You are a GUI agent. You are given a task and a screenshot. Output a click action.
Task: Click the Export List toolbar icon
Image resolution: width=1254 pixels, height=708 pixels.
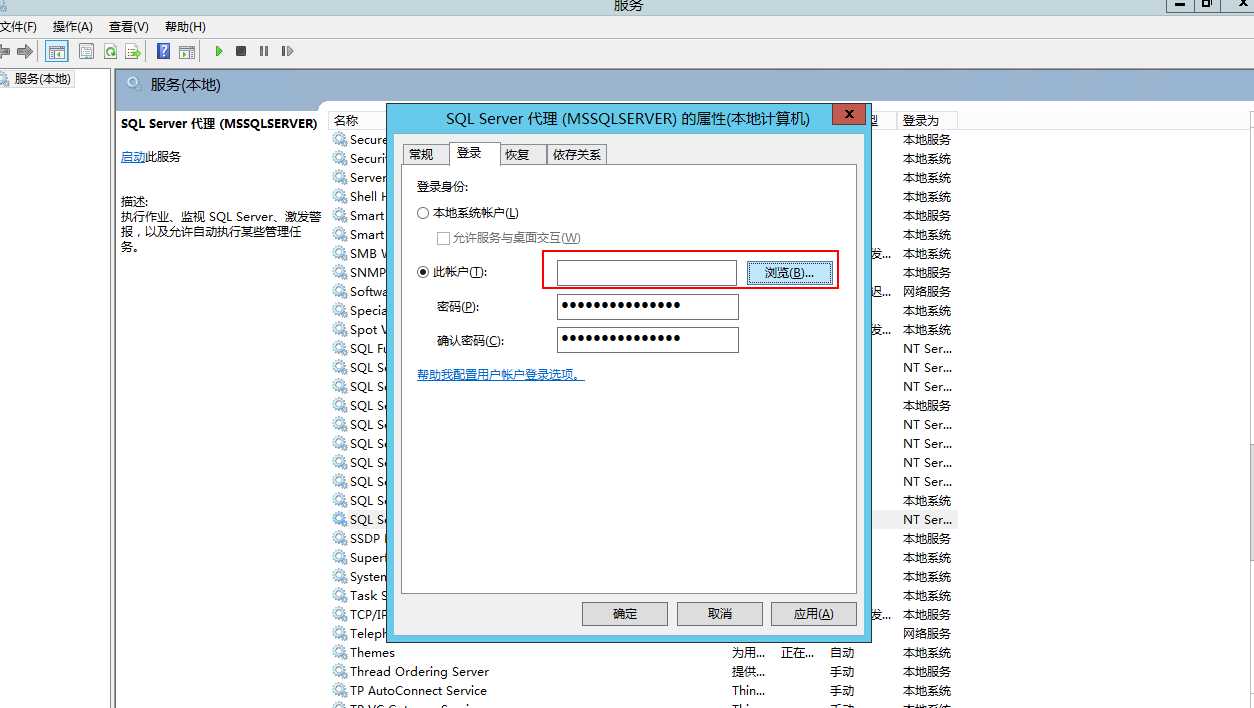[132, 51]
